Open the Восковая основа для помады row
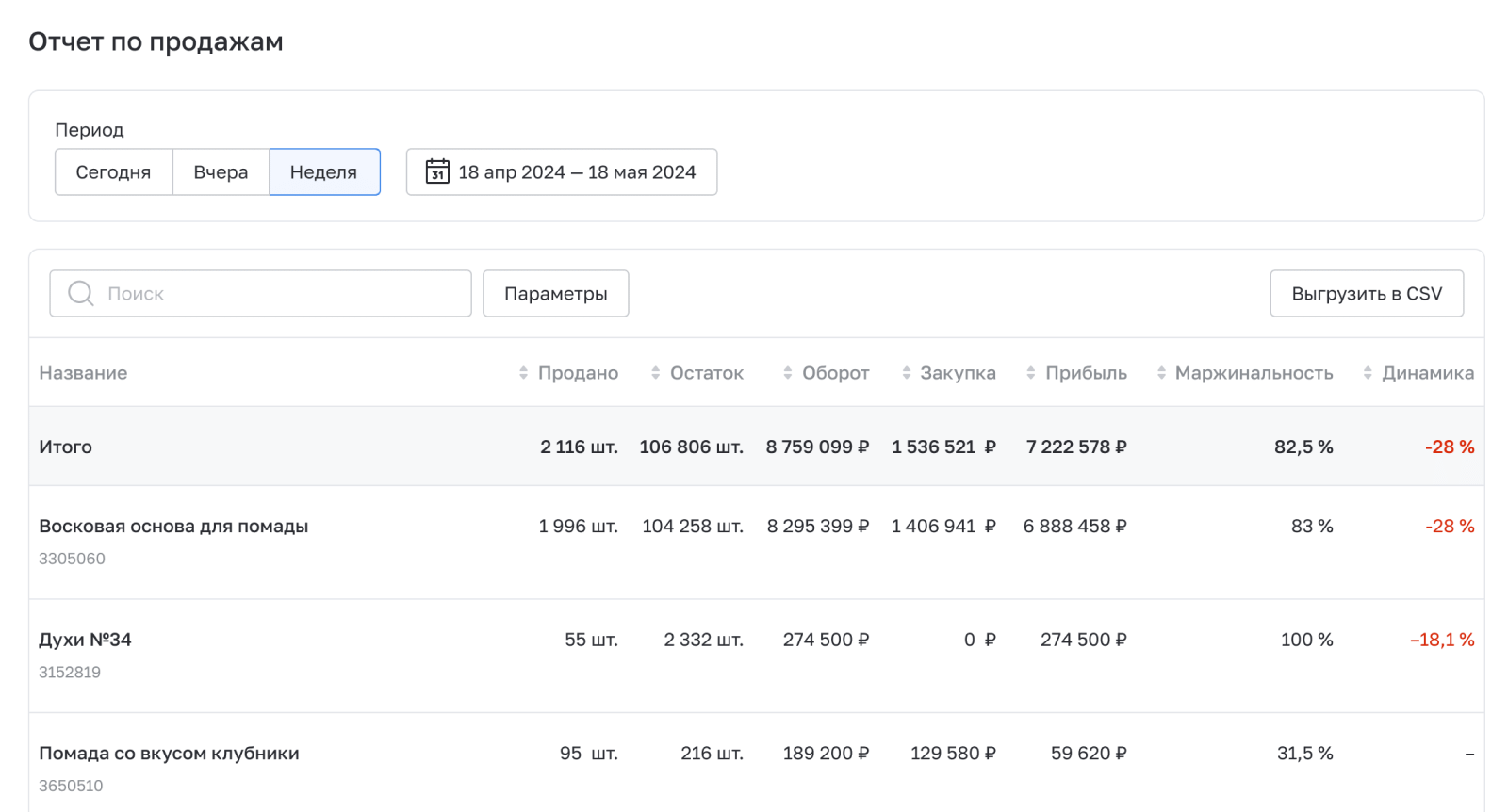 (x=173, y=527)
